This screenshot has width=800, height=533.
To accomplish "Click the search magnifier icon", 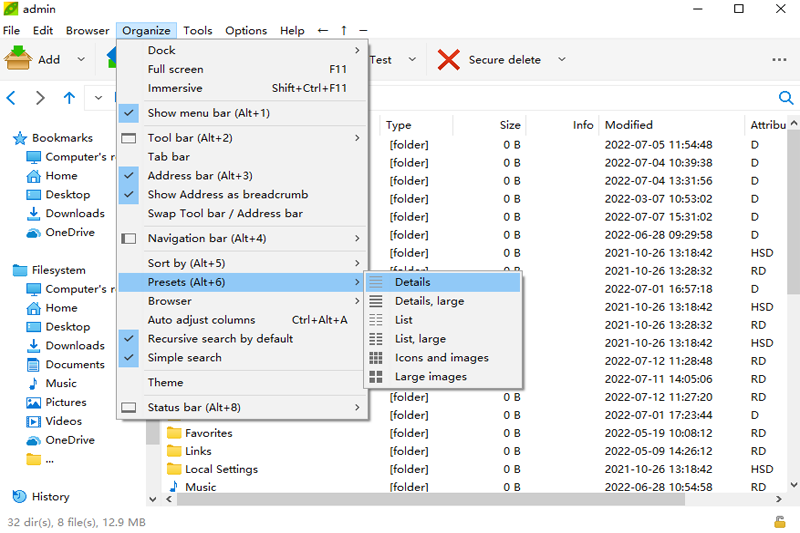I will click(x=786, y=97).
